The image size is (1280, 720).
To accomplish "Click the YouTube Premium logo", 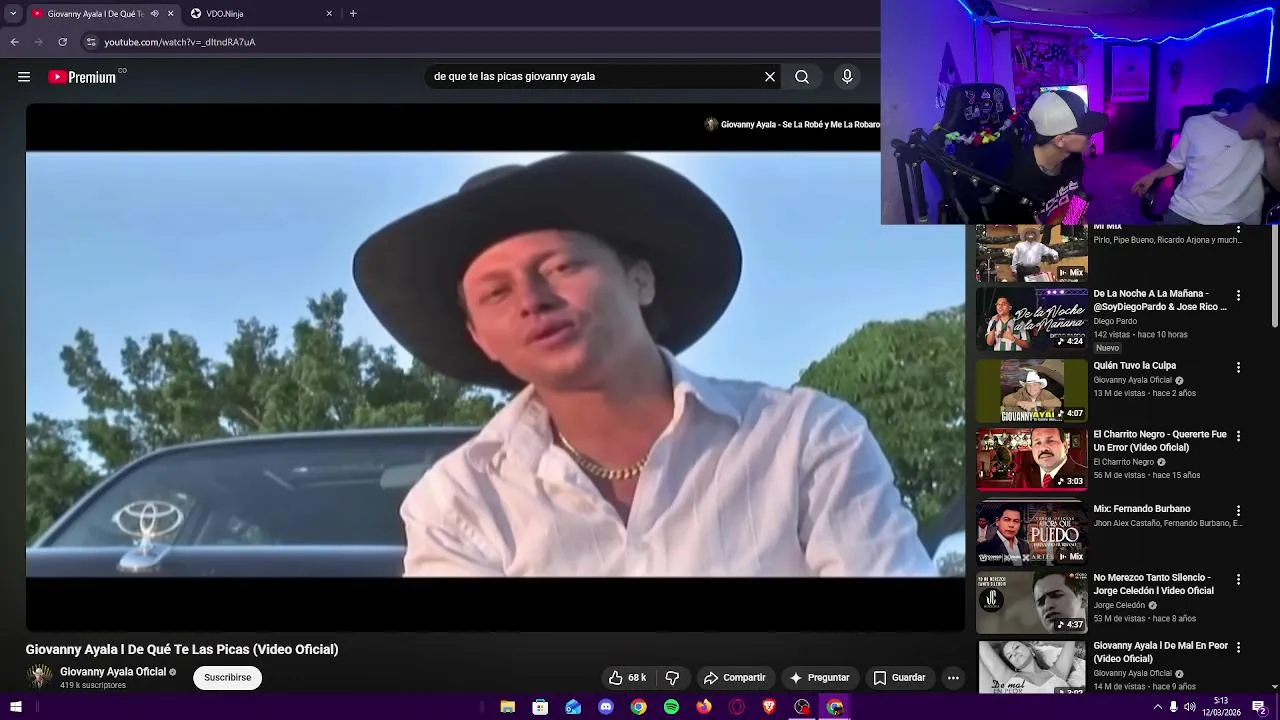I will coord(82,77).
